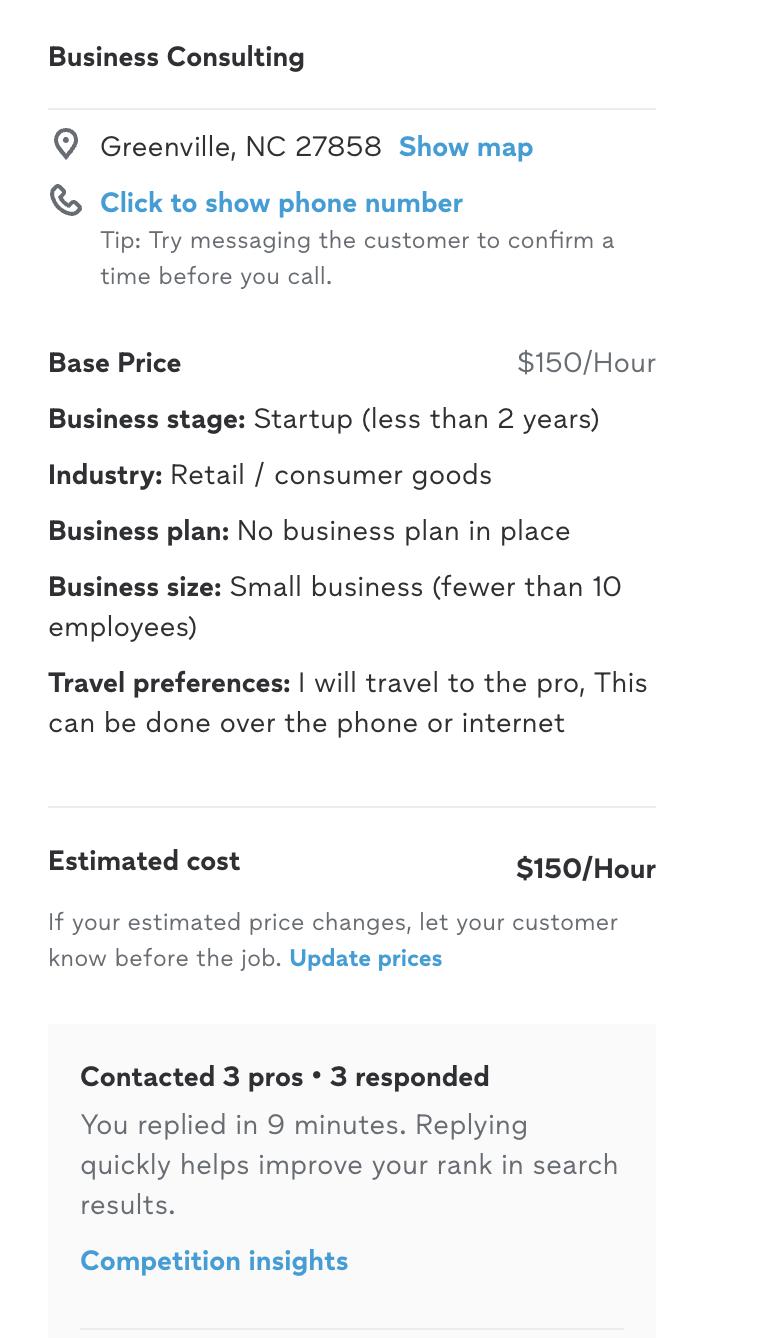Click the Greenville, NC 27858 address text
The width and height of the screenshot is (762, 1338).
[x=240, y=147]
